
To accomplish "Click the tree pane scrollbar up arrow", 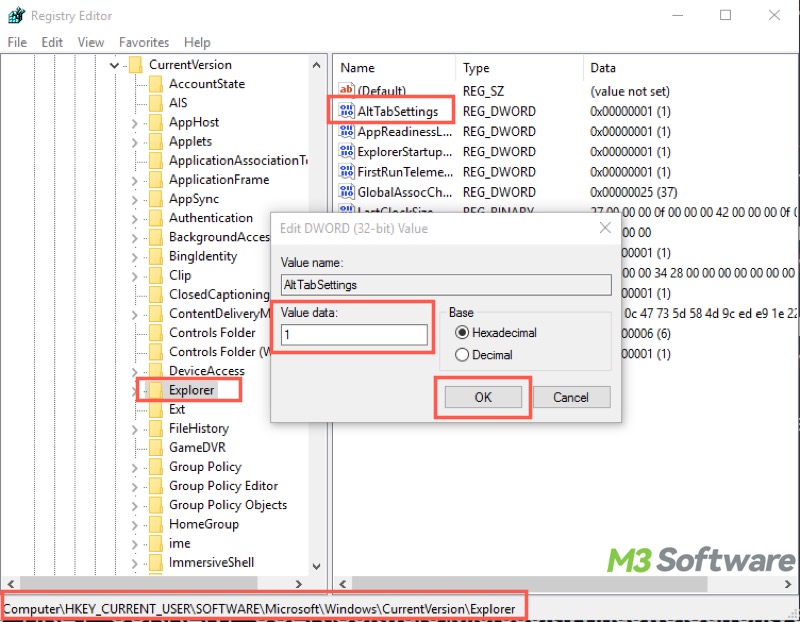I will (316, 65).
